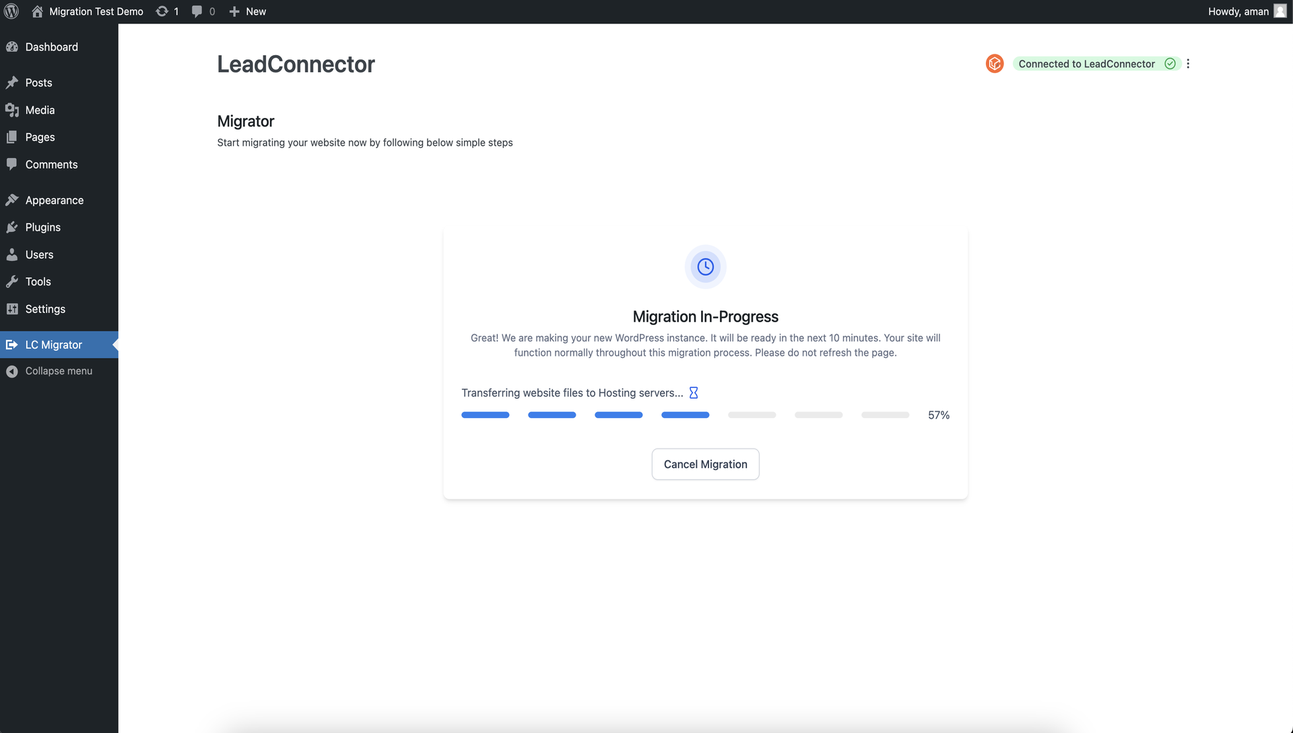The width and height of the screenshot is (1293, 733).
Task: Open the LC Migrator sidebar item
Action: click(51, 344)
